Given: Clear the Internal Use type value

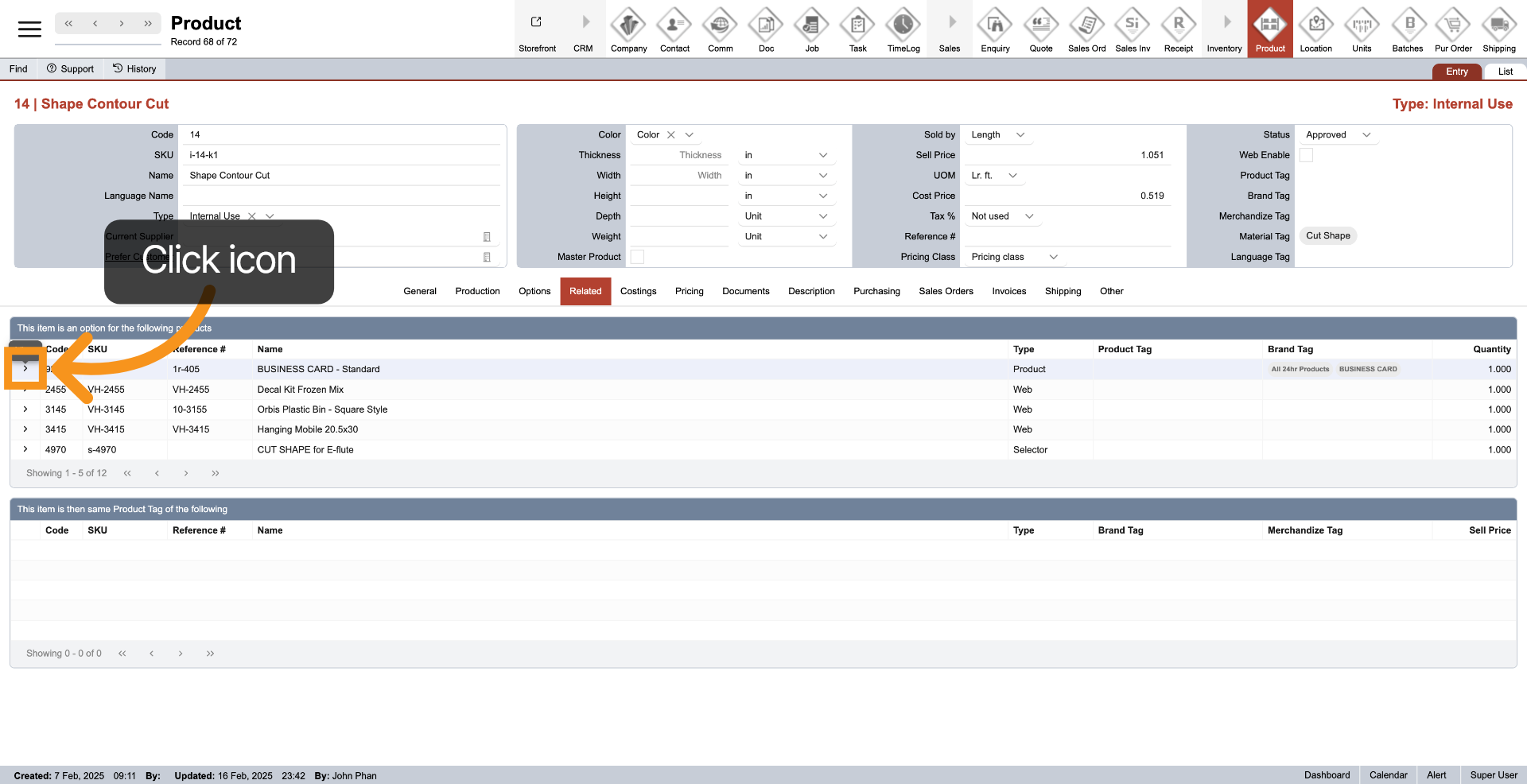Looking at the screenshot, I should tap(252, 216).
